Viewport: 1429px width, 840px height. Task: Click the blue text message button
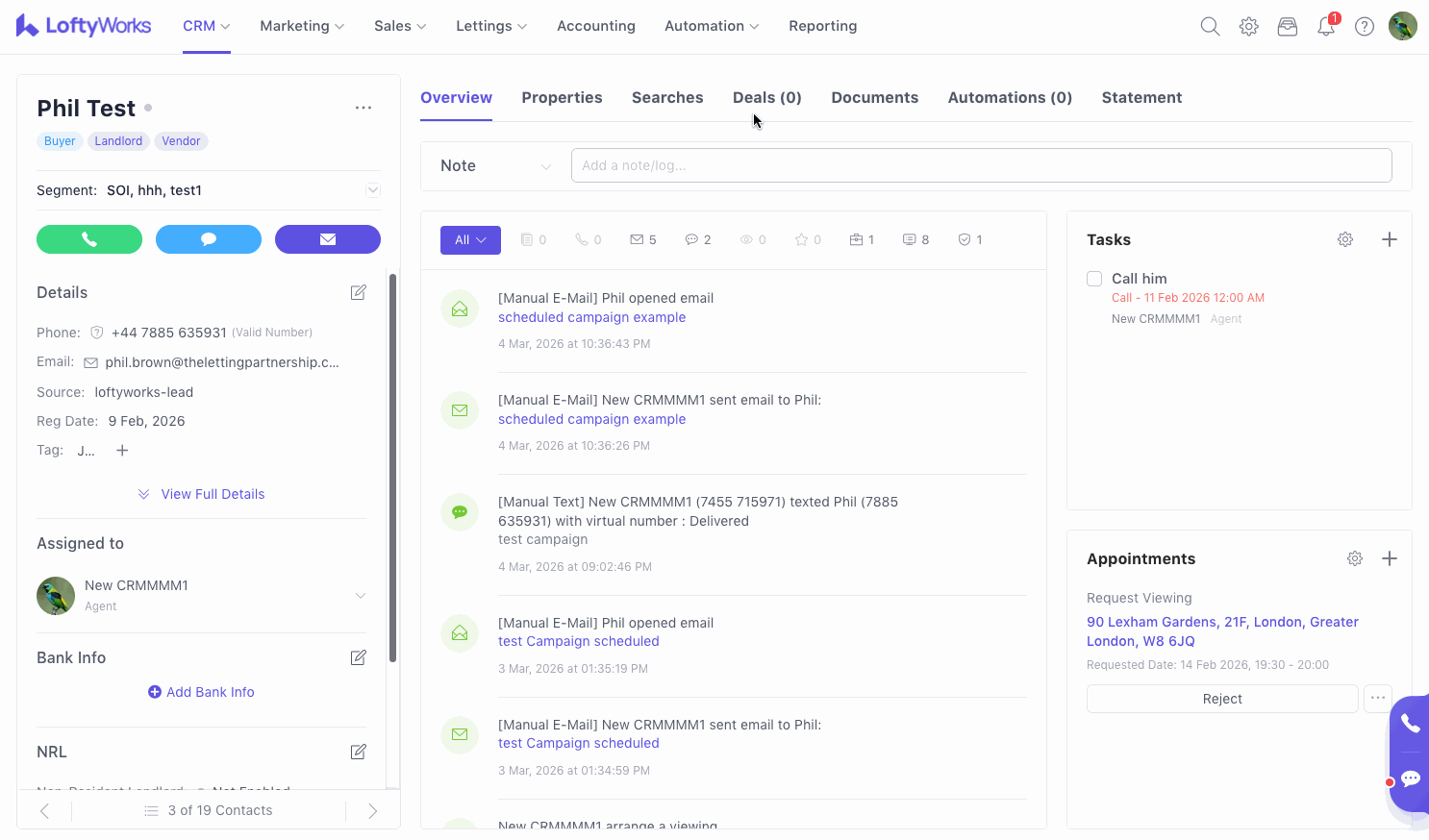[x=209, y=239]
